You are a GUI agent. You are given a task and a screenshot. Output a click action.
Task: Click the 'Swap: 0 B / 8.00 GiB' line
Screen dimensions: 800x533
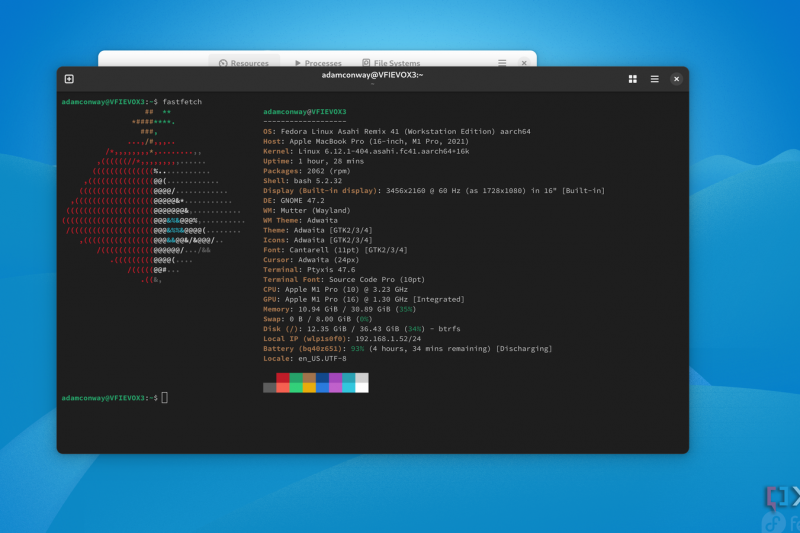tap(318, 319)
